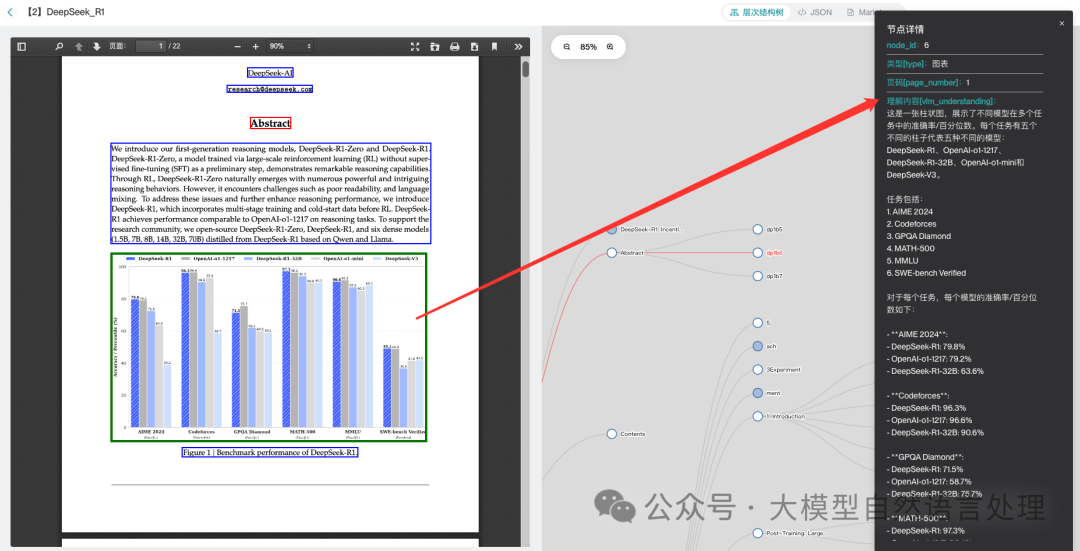
Task: Click the Figure 1 caption in PDF
Action: pos(270,453)
